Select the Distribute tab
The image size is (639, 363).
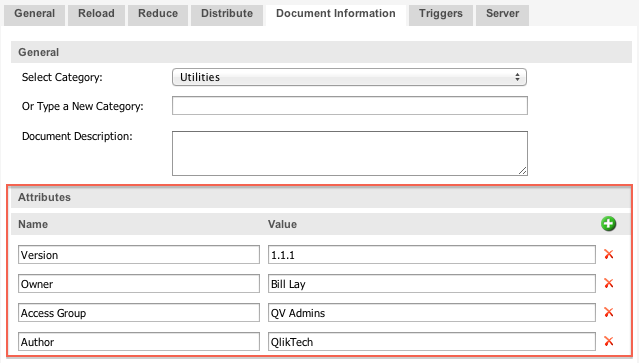pos(227,15)
